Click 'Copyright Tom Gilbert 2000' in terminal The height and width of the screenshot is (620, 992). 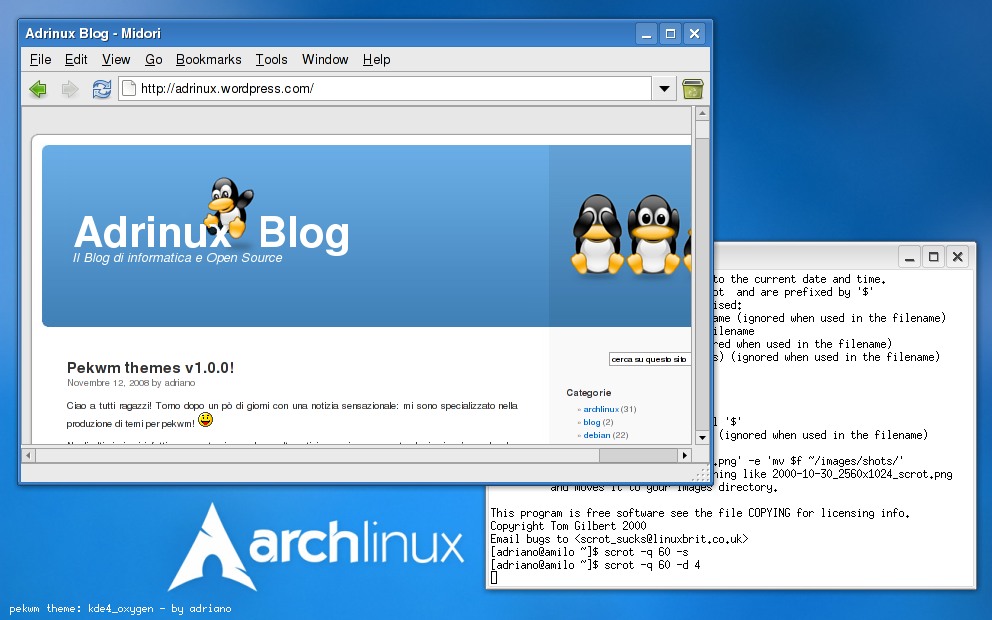coord(568,526)
